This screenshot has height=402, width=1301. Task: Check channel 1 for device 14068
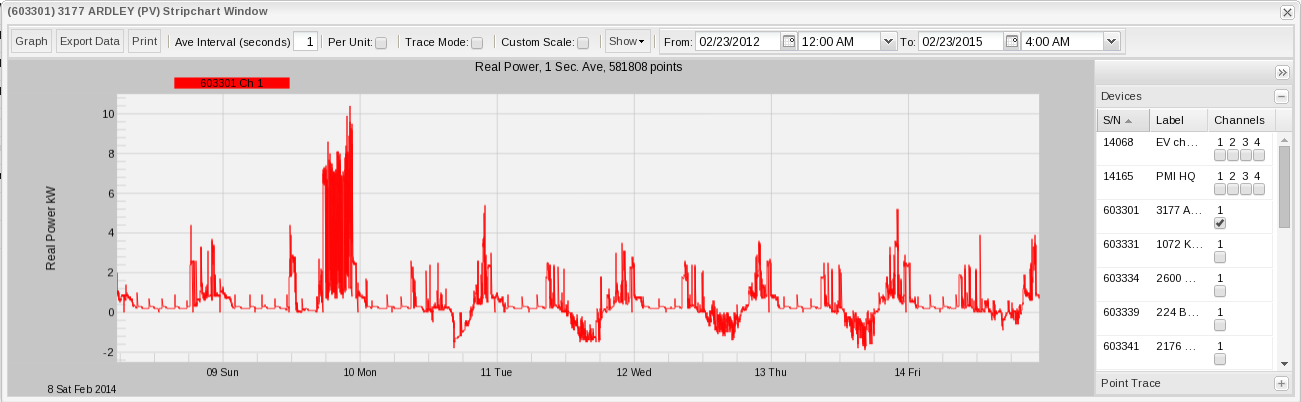1220,155
